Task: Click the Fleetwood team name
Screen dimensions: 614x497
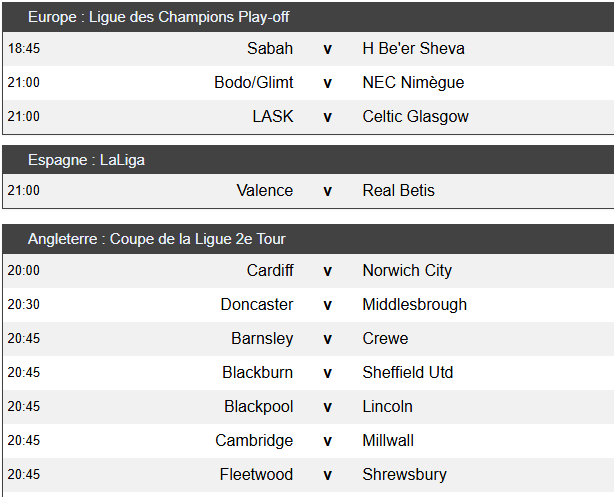Action: click(256, 475)
